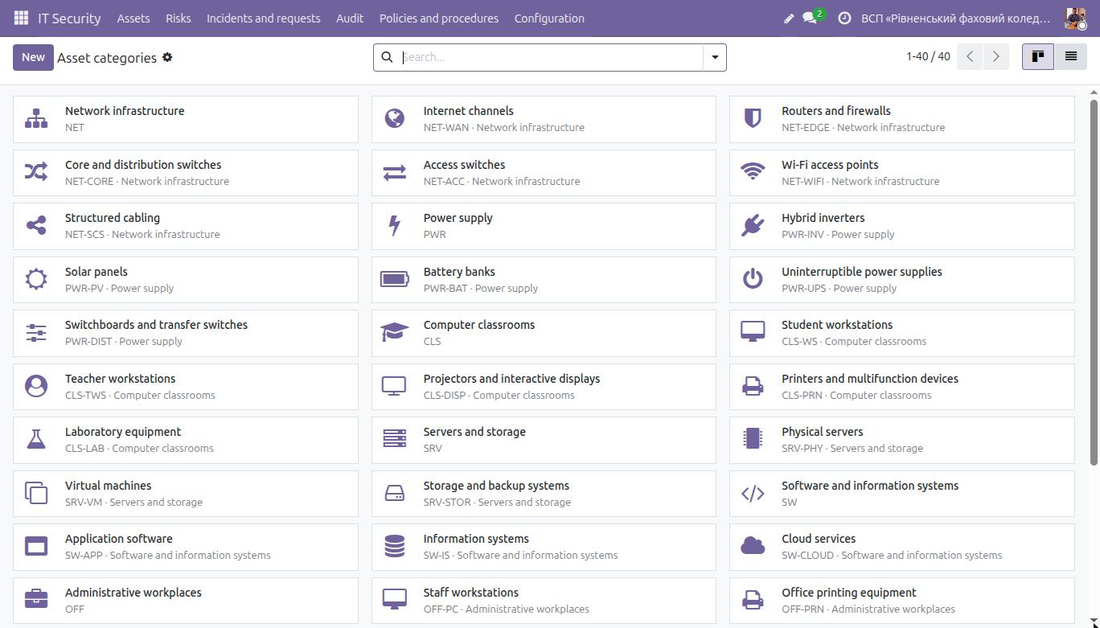Click the gear icon beside Asset categories
1100x628 pixels.
coord(167,58)
